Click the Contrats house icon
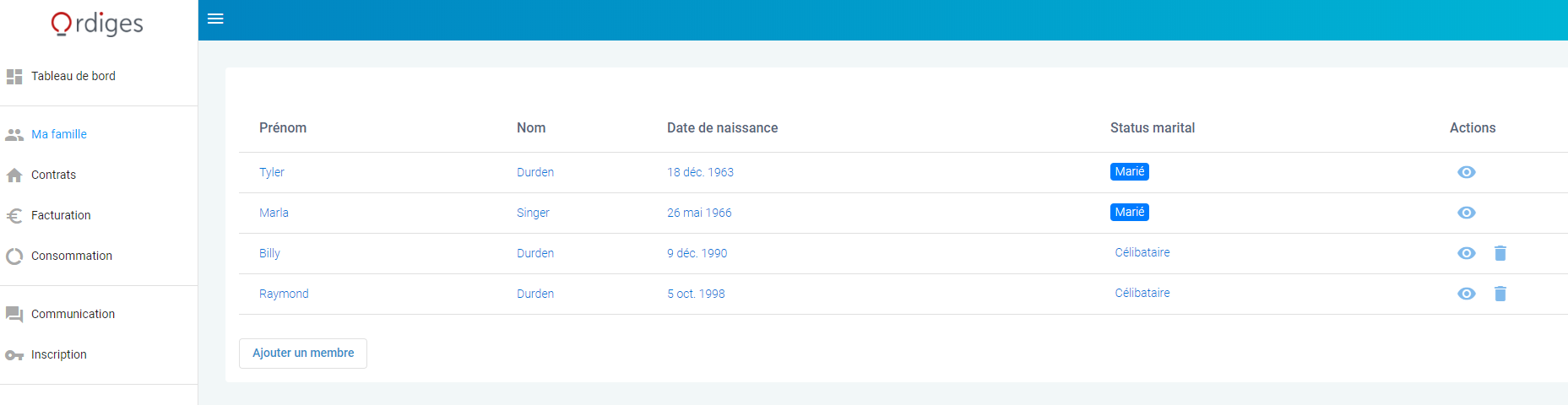 14,175
